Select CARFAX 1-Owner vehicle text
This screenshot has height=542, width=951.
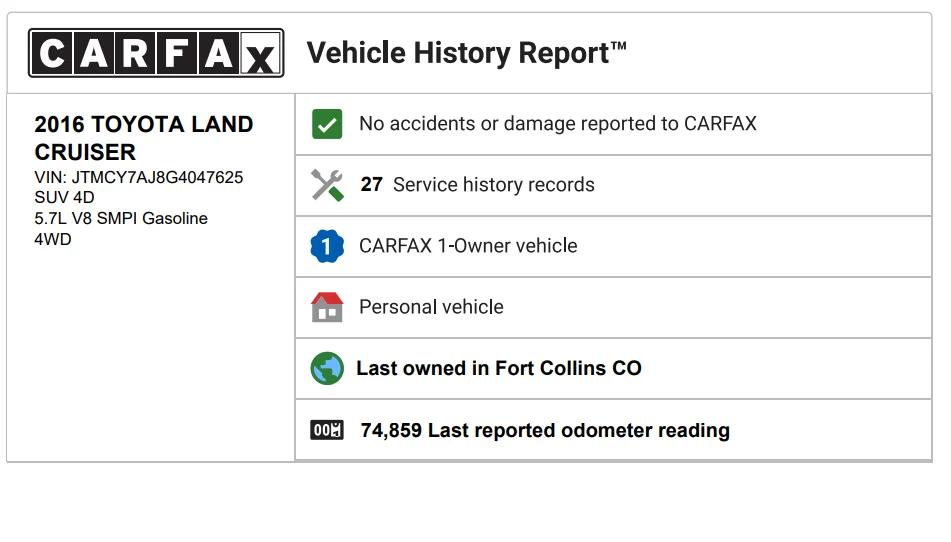tap(468, 246)
